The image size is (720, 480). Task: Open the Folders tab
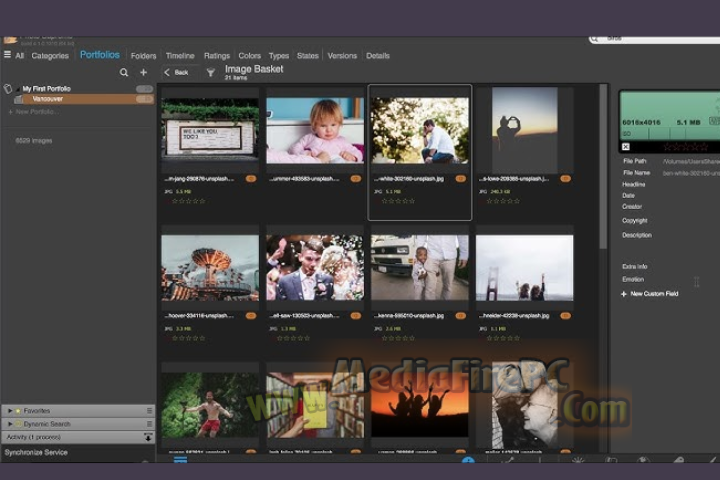coord(143,56)
